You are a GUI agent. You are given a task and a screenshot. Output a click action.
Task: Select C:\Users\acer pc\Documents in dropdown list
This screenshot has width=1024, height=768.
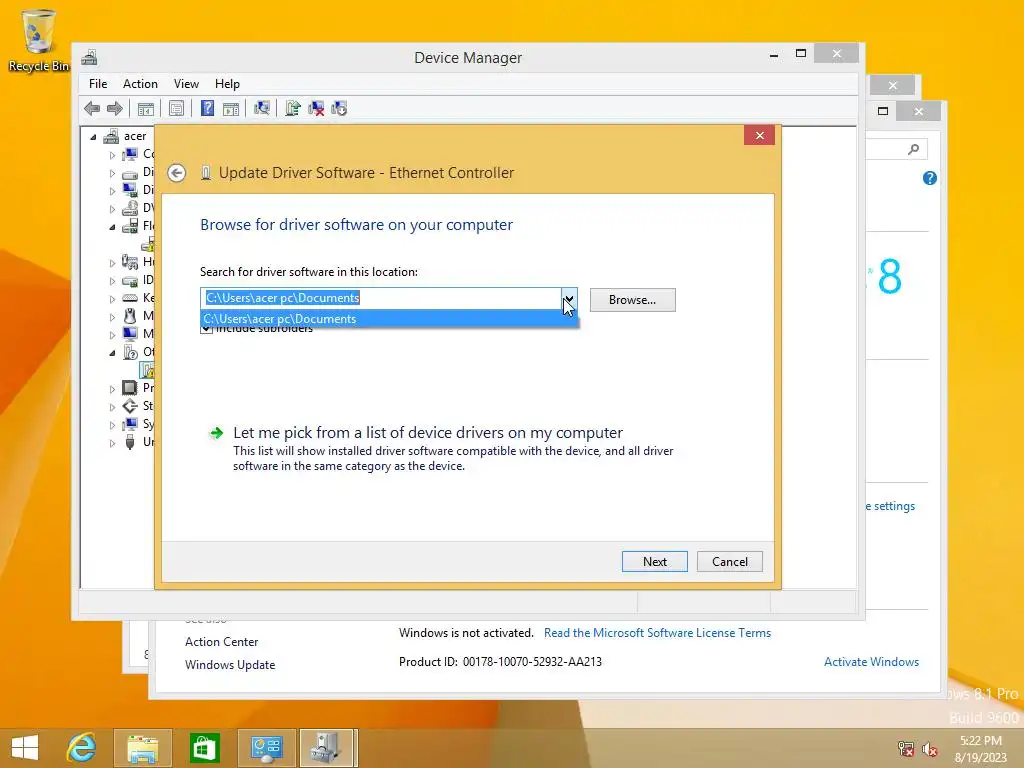click(389, 319)
